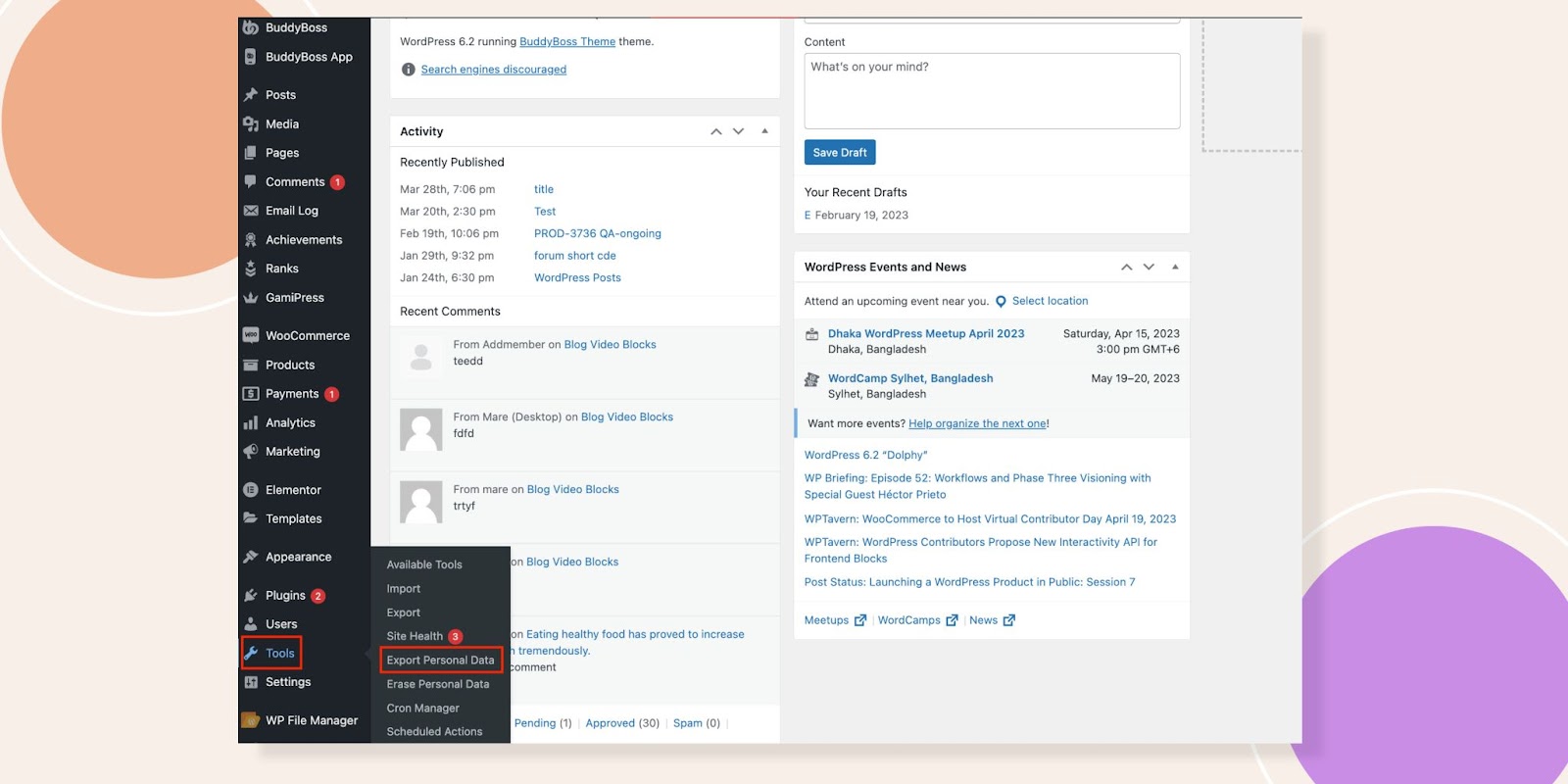Select Erase Personal Data submenu item

(438, 684)
